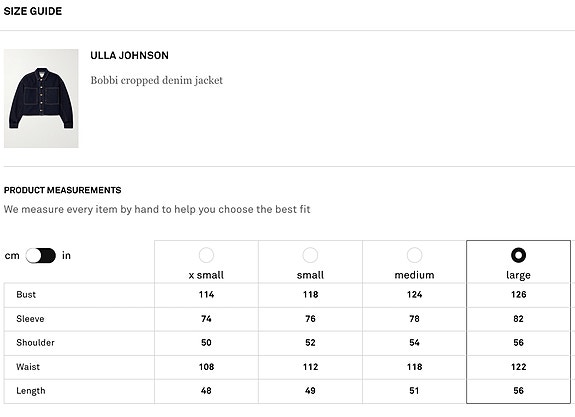
Task: Open the denim jacket product thumbnail
Action: coord(41,98)
